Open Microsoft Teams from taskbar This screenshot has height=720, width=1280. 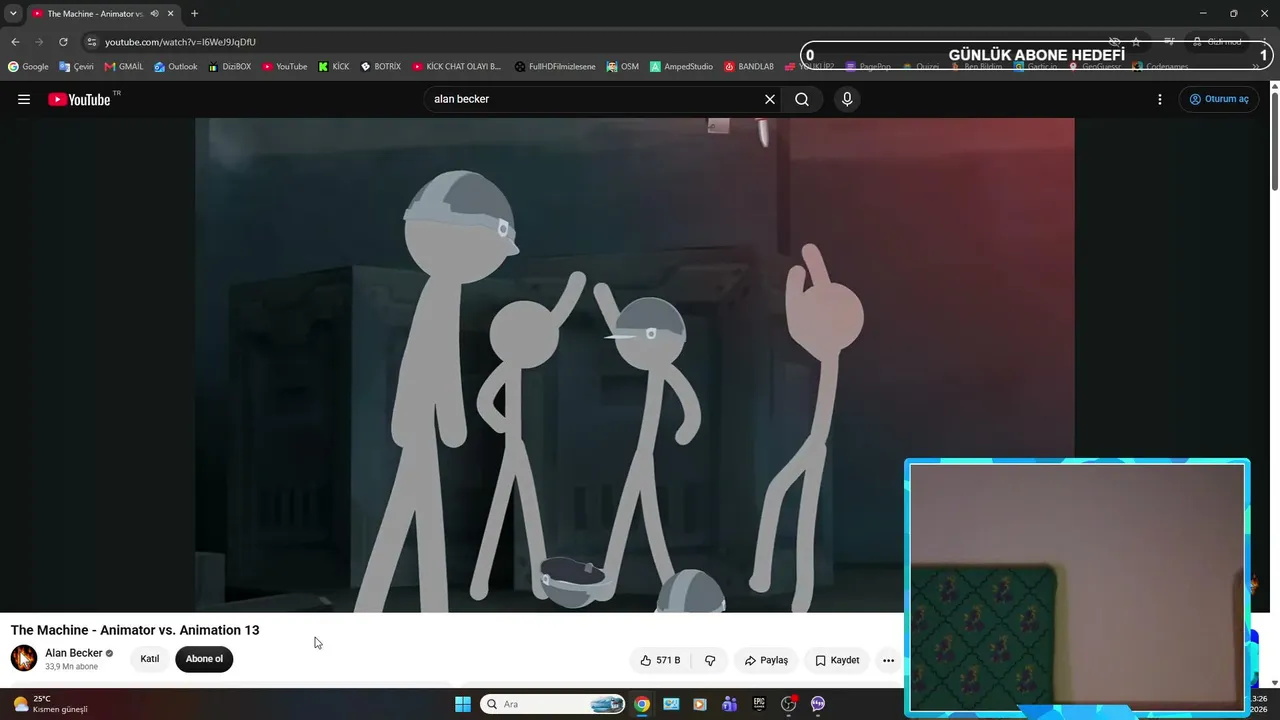click(x=730, y=704)
